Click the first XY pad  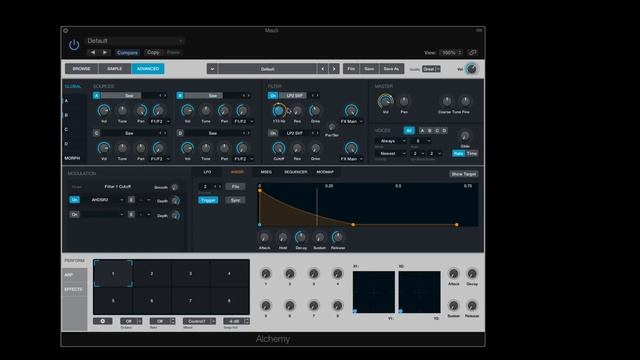(374, 292)
